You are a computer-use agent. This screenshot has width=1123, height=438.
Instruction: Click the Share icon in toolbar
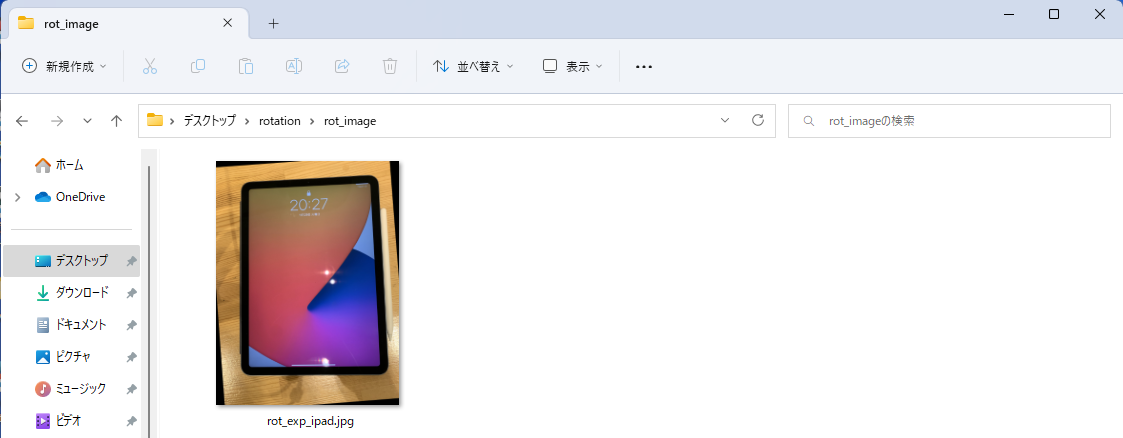tap(342, 67)
